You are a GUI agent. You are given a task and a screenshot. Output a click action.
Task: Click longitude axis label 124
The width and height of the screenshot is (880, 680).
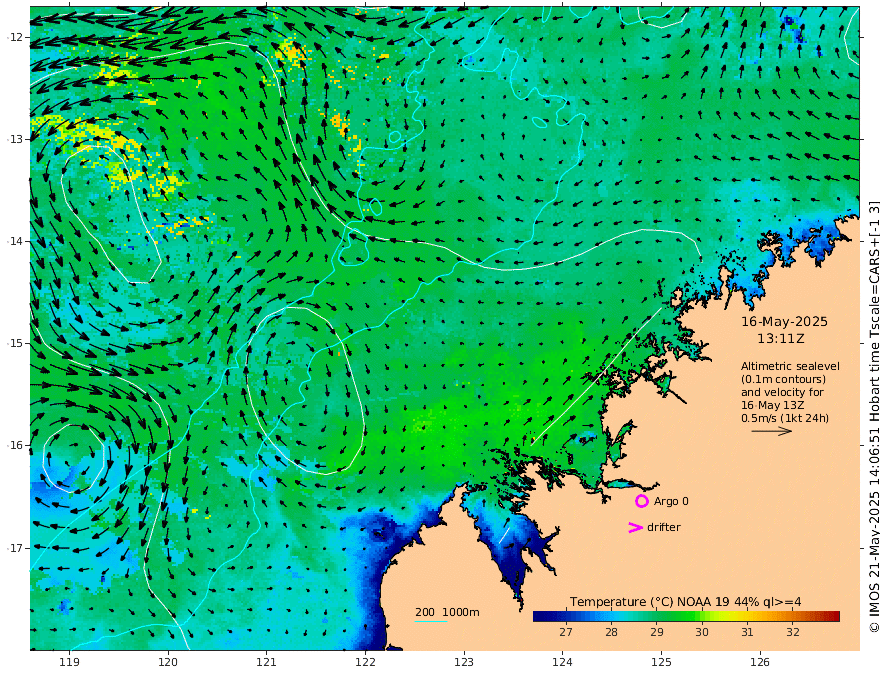[x=562, y=663]
